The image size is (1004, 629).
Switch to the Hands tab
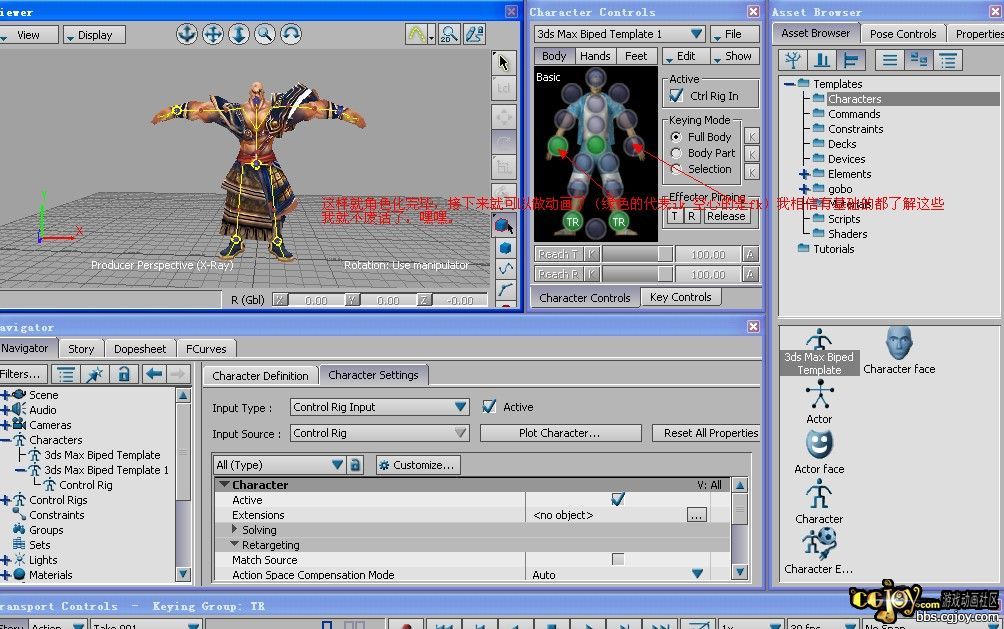click(x=595, y=56)
